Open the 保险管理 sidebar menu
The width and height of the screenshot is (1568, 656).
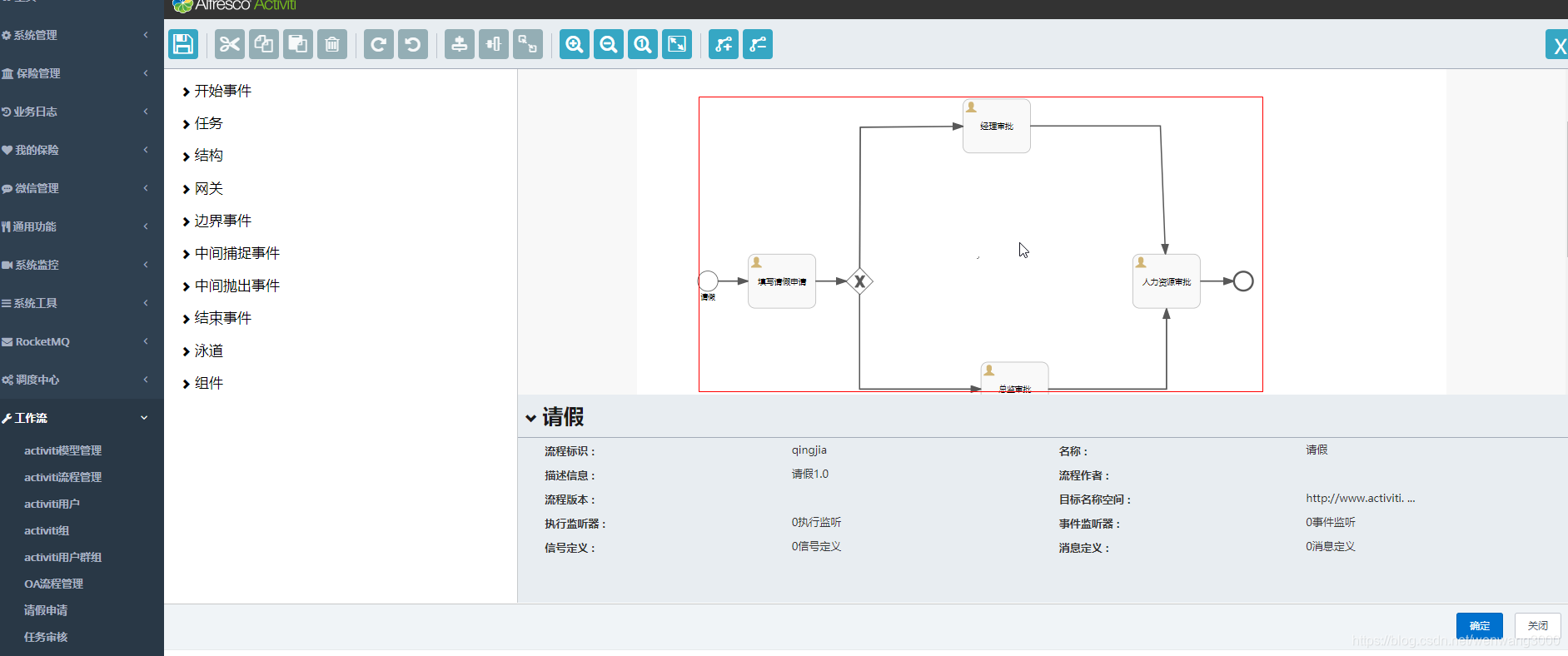pos(82,73)
